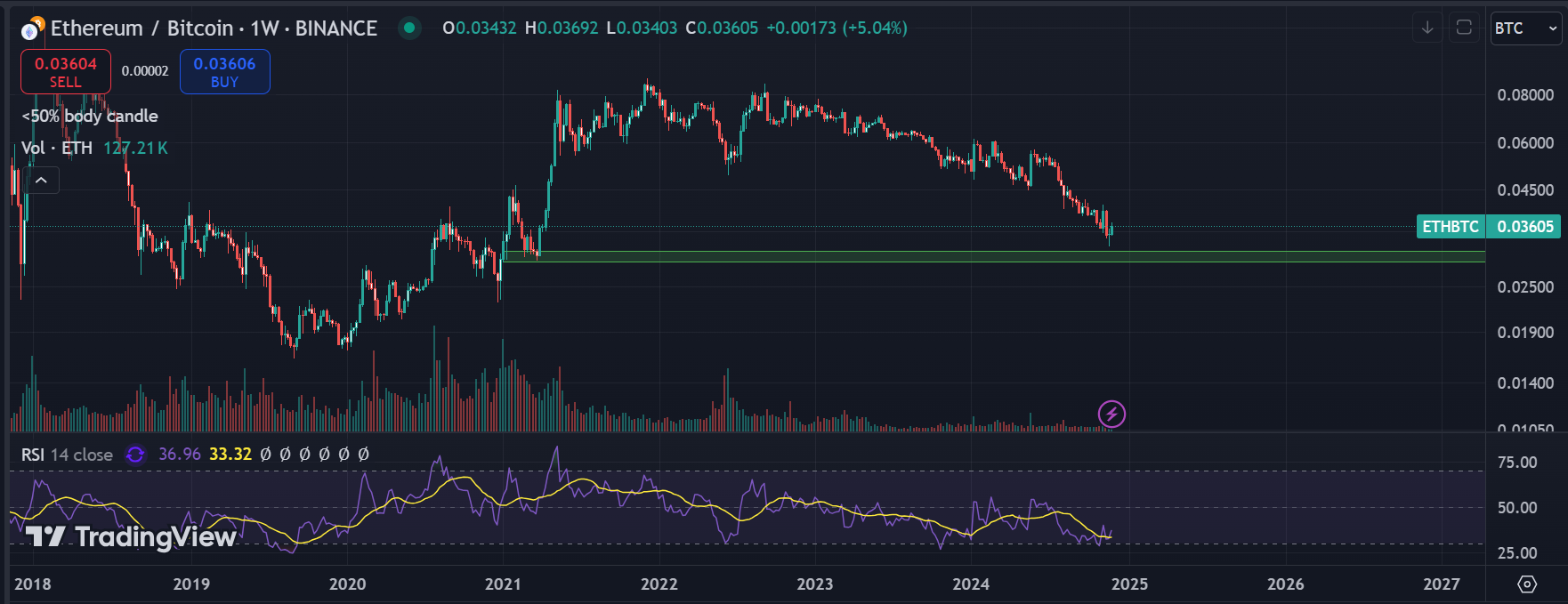Click the low price L0.03403

(642, 28)
